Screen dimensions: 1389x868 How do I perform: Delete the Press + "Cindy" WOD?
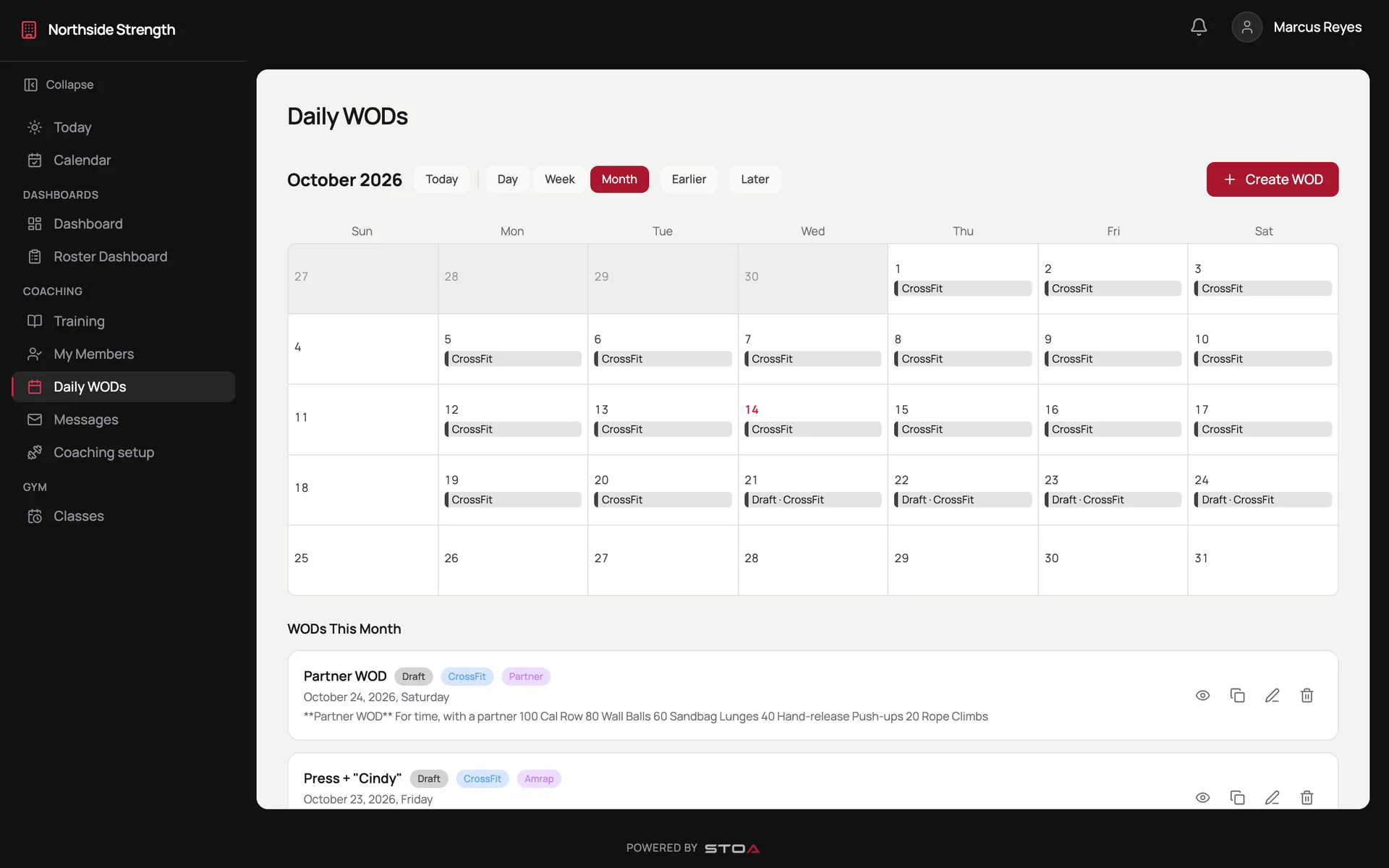click(1307, 797)
